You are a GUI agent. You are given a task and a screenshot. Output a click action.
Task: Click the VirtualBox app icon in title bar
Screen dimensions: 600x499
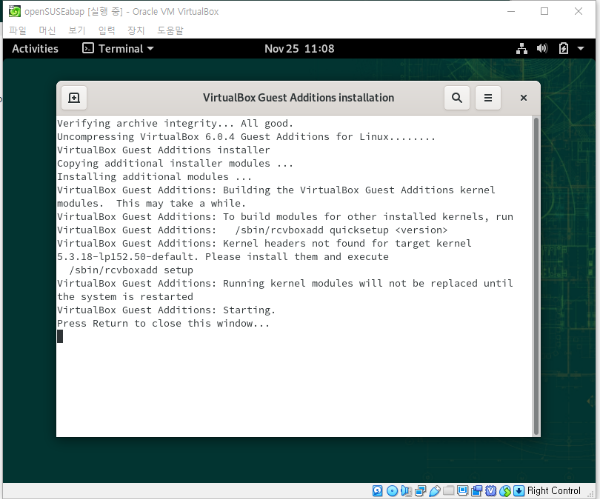(15, 11)
